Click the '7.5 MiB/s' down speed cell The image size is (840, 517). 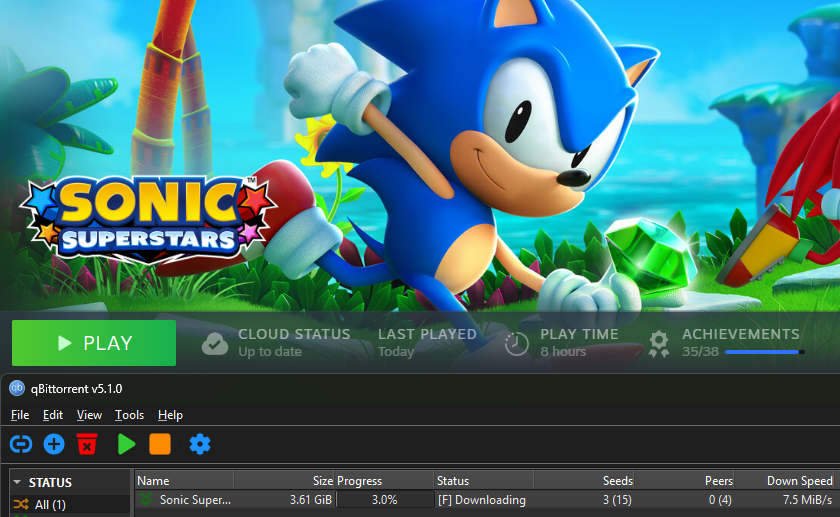click(x=807, y=500)
